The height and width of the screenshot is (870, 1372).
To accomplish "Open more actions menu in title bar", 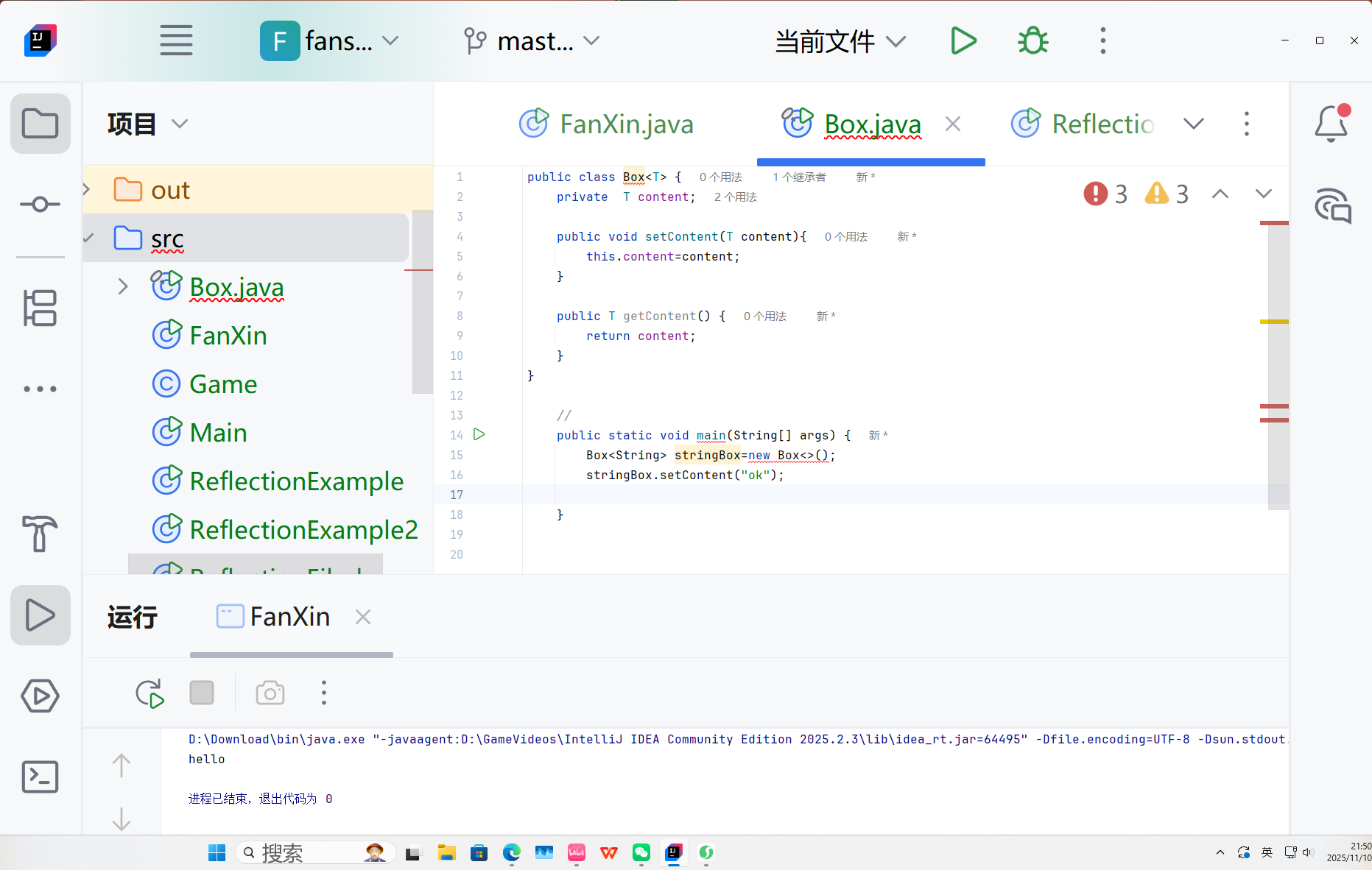I will coord(1102,40).
